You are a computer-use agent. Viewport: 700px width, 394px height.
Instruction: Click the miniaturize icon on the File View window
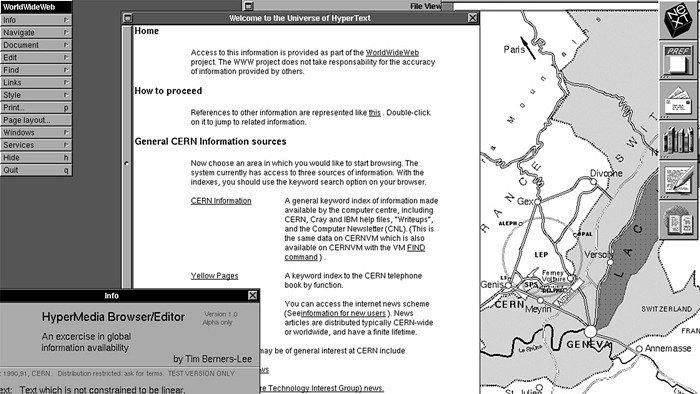(249, 6)
